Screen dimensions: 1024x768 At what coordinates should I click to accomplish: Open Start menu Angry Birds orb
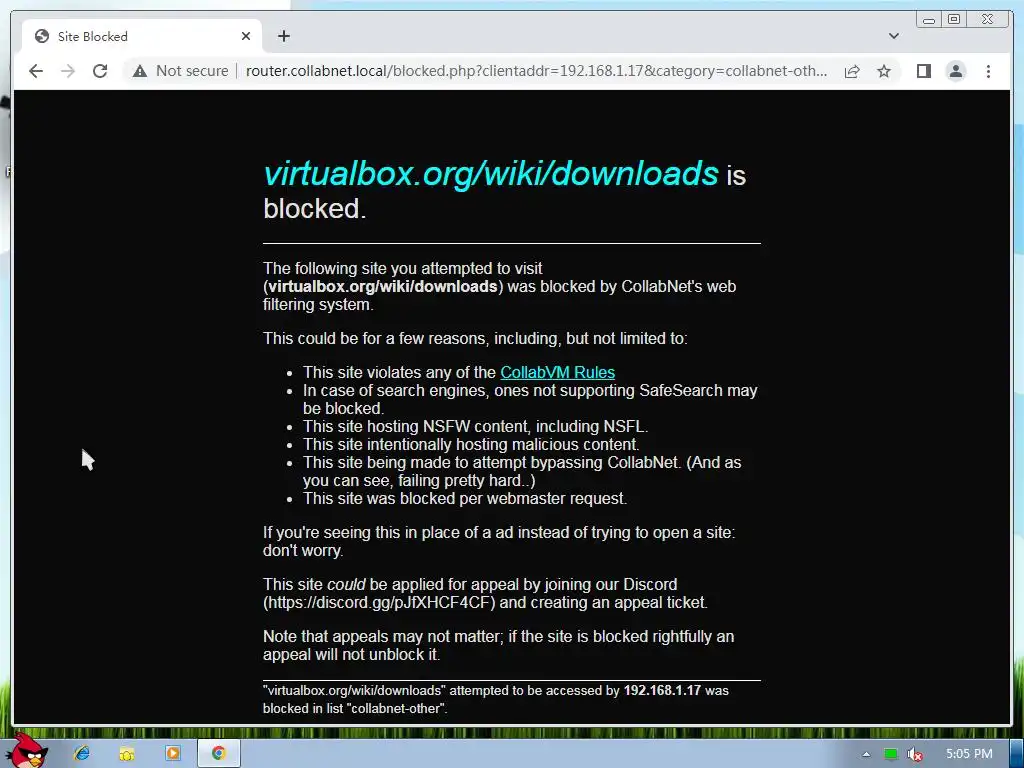tap(25, 752)
